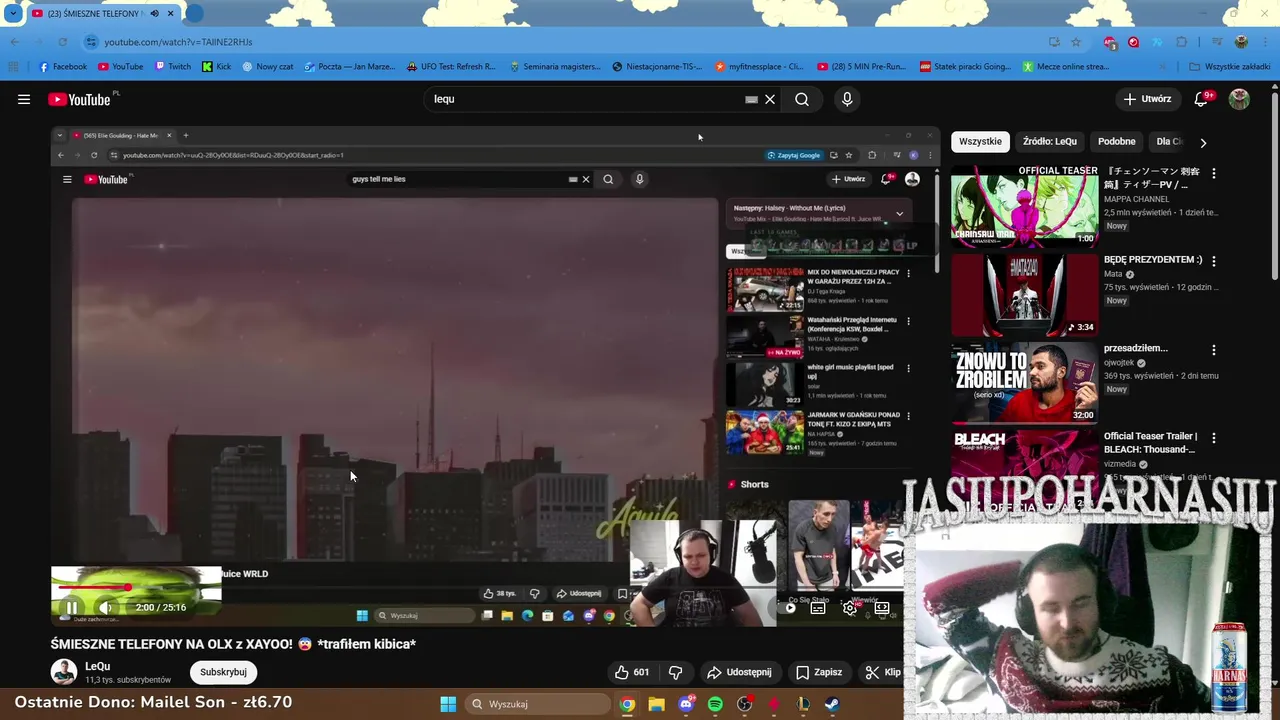Select the Źródło: LeQu chip
This screenshot has height=720, width=1280.
pos(1050,142)
